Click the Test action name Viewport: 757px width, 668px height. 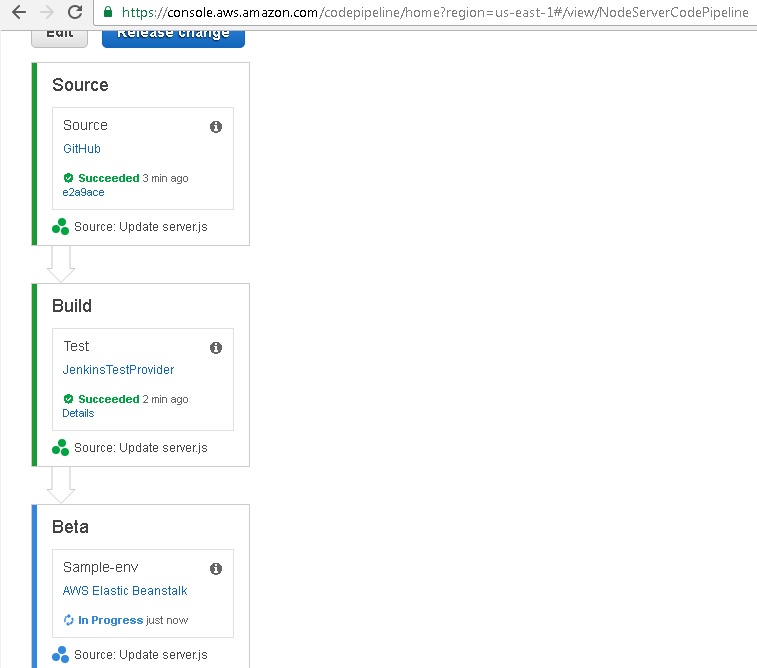pyautogui.click(x=76, y=346)
